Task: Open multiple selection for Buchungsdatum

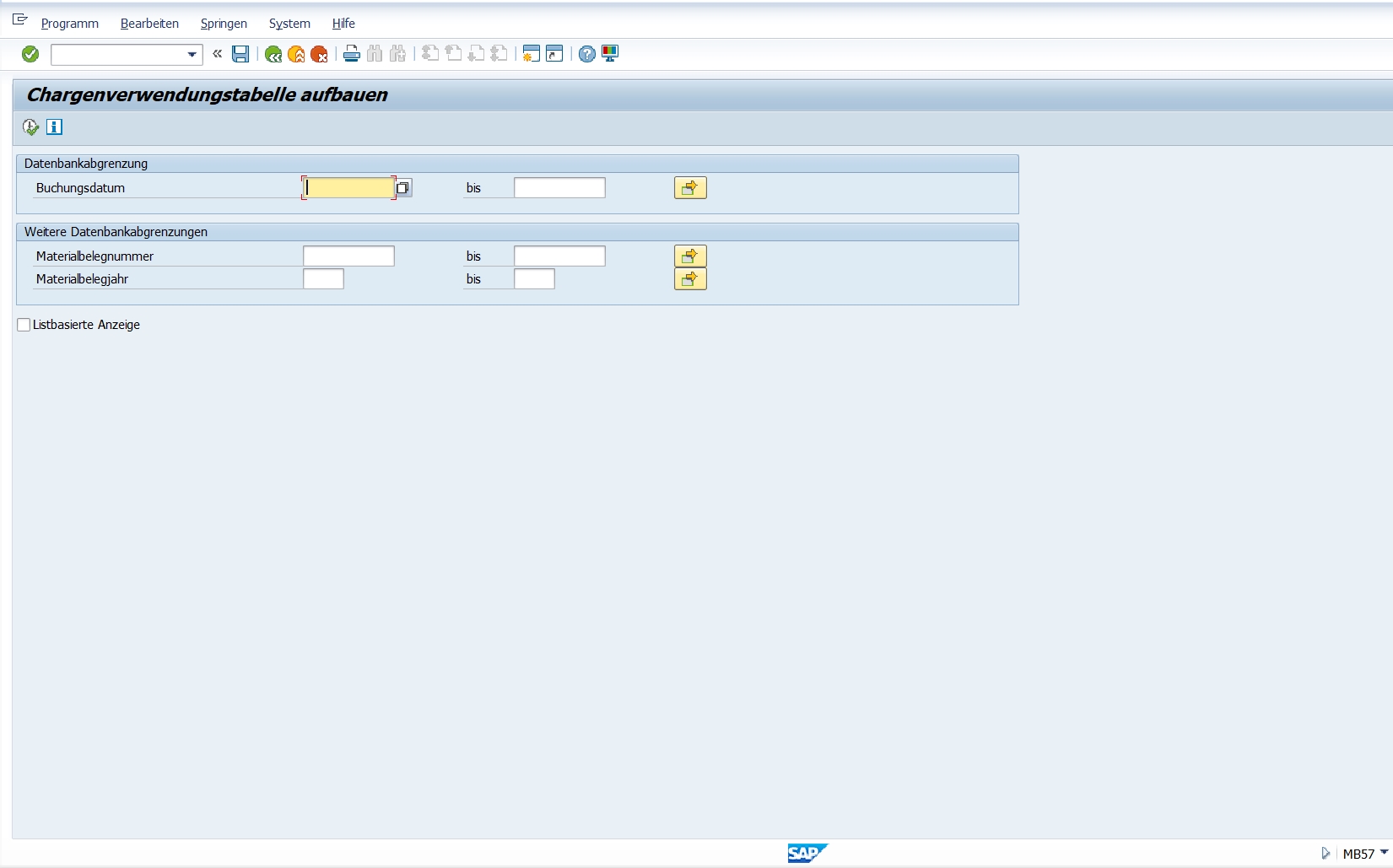Action: pos(690,188)
